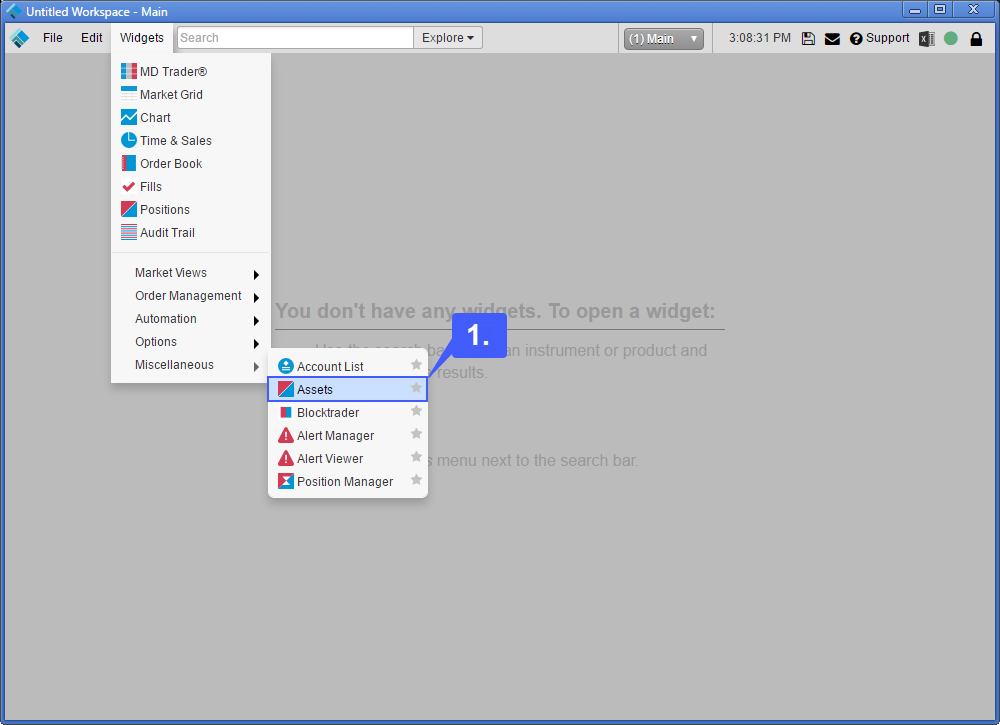Open the File menu
The width and height of the screenshot is (1000, 725).
click(53, 38)
